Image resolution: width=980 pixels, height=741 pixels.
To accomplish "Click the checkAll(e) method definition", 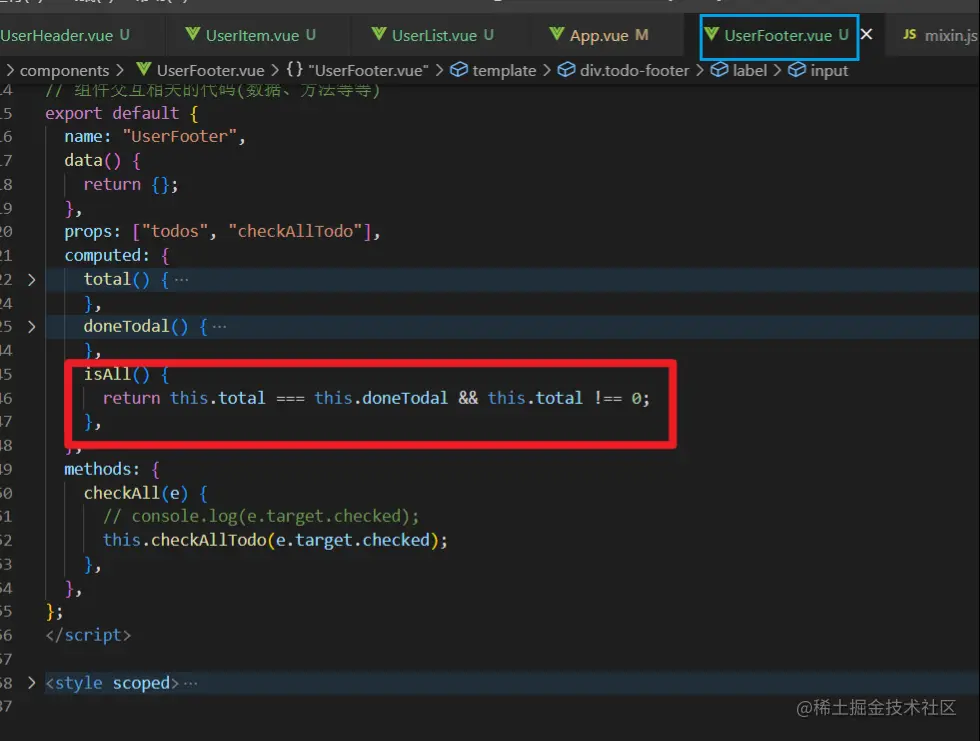I will click(136, 493).
